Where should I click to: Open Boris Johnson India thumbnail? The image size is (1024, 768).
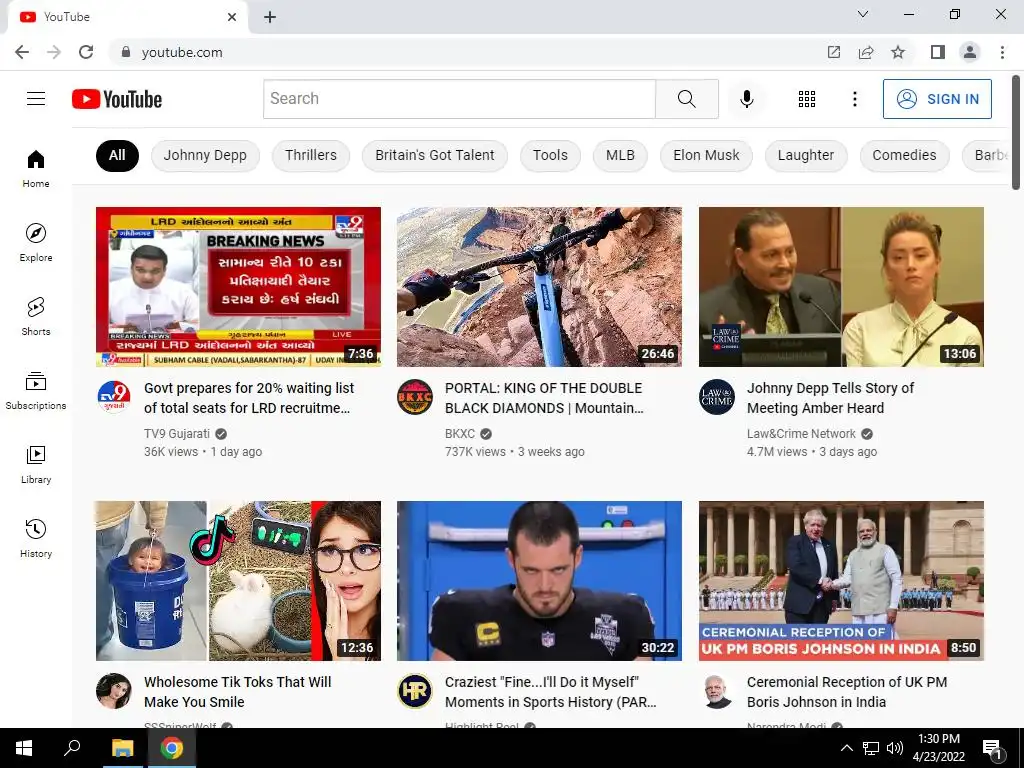point(841,581)
